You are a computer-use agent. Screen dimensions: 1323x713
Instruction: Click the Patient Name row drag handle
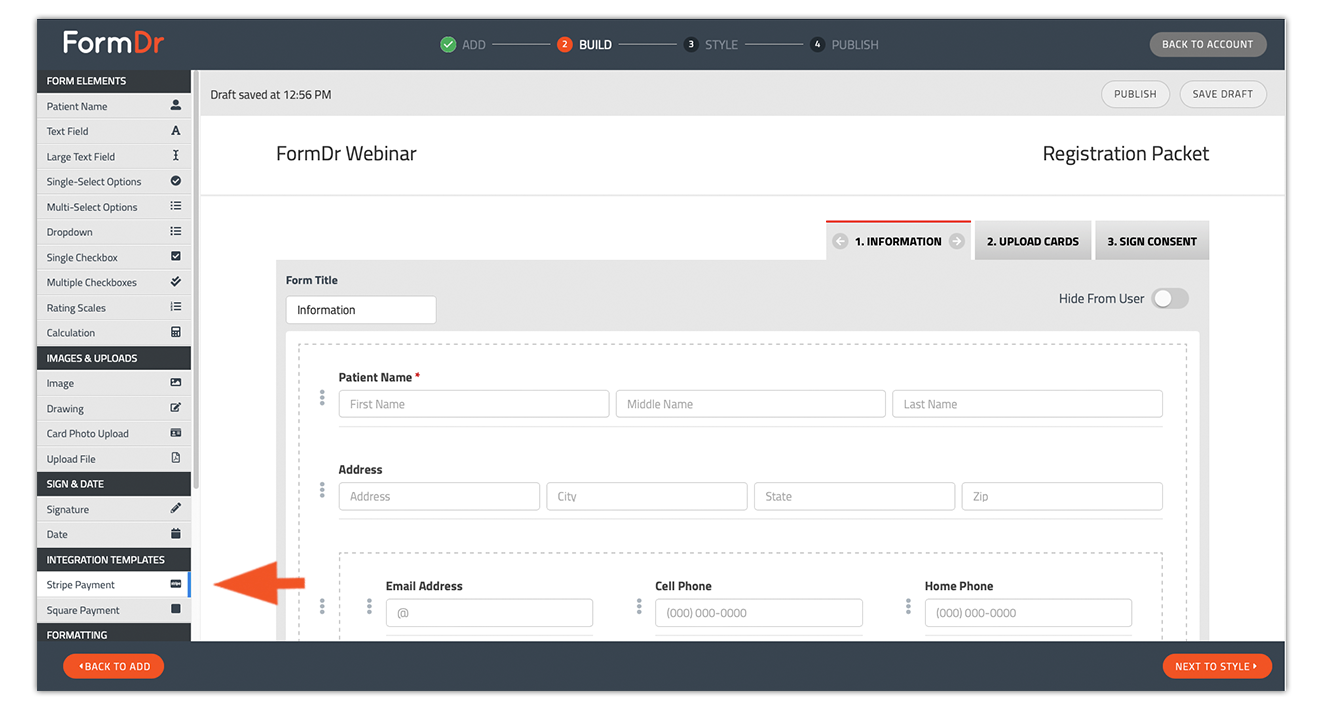click(322, 397)
